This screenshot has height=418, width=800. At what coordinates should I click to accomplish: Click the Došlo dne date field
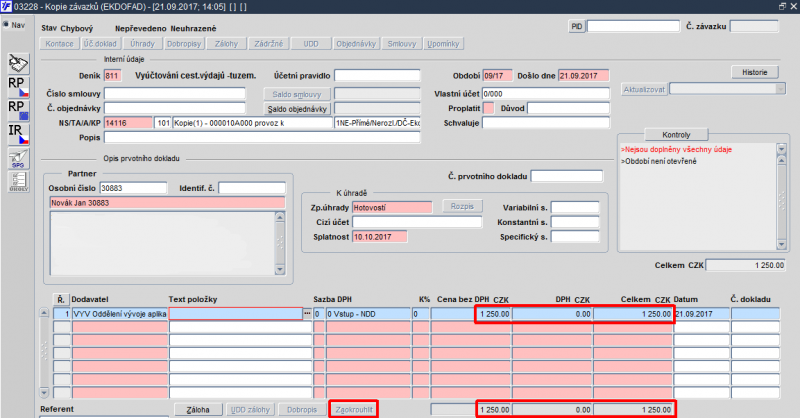(584, 76)
